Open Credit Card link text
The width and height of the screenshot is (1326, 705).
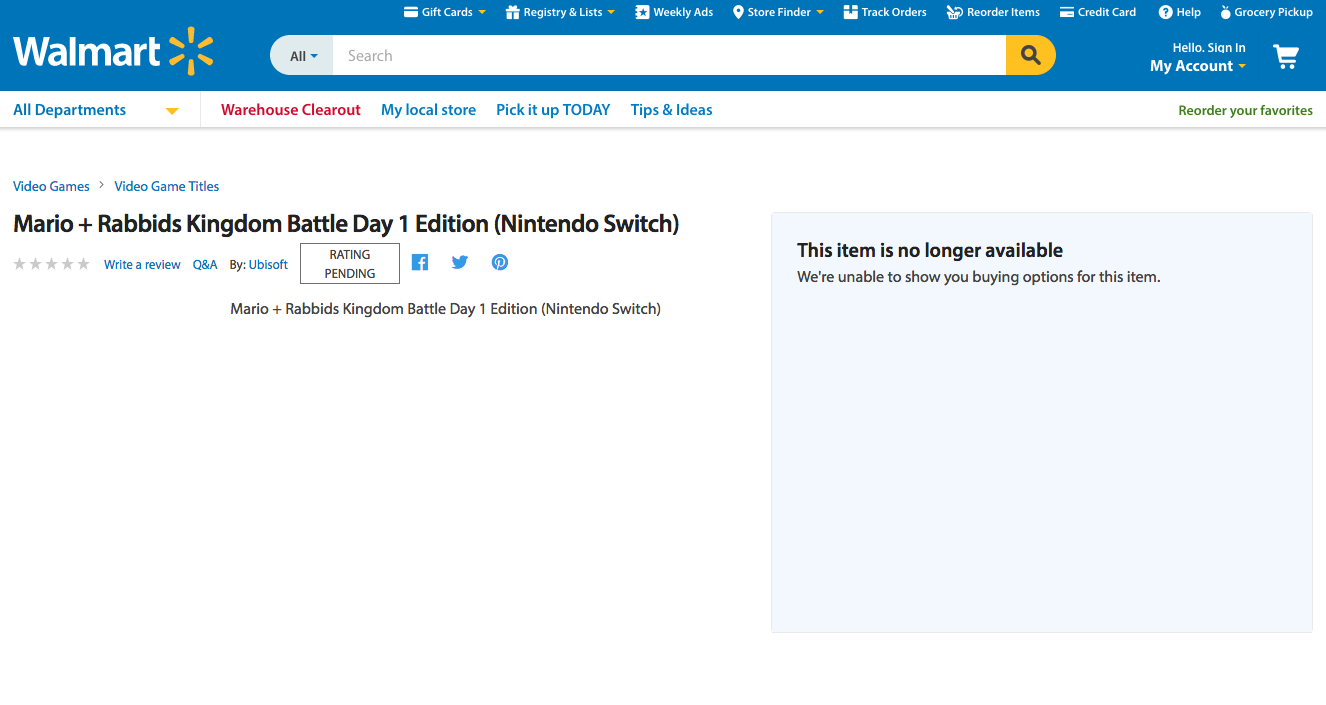(x=1107, y=12)
